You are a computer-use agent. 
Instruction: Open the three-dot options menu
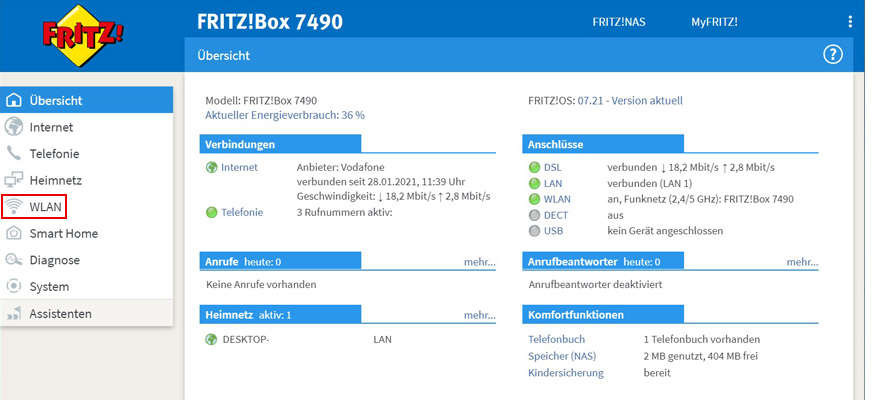850,22
